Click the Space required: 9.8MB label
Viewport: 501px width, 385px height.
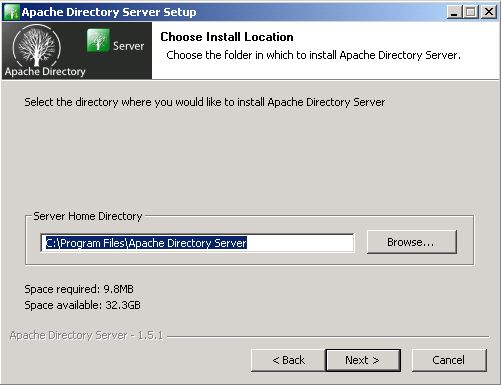[x=79, y=289]
